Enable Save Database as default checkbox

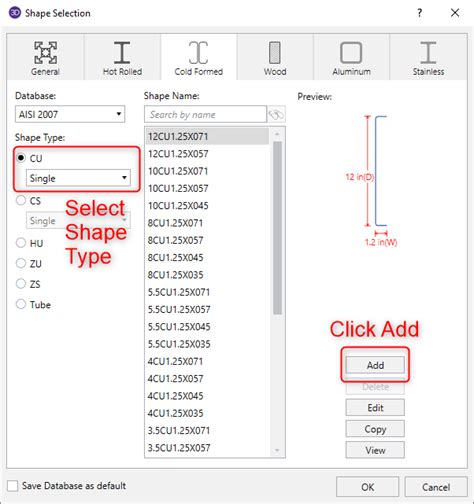[13, 486]
